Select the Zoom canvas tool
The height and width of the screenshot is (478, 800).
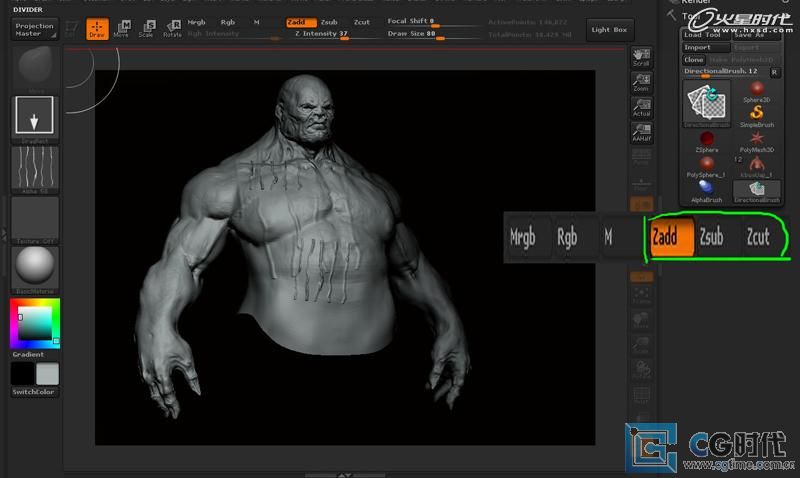click(641, 82)
